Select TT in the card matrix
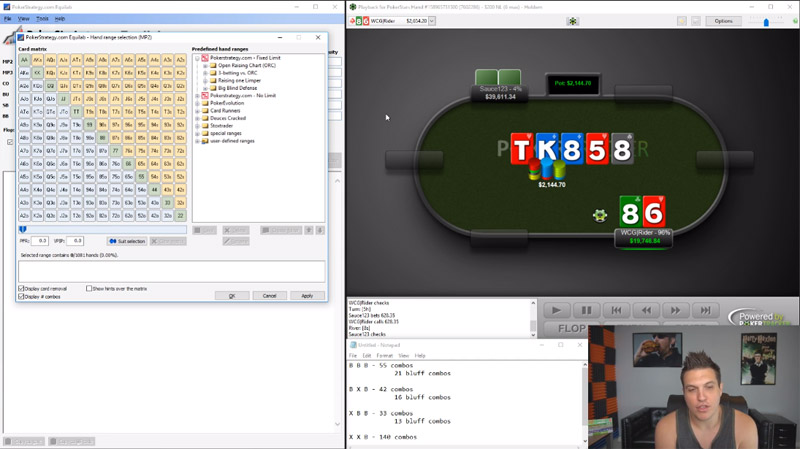 (76, 112)
